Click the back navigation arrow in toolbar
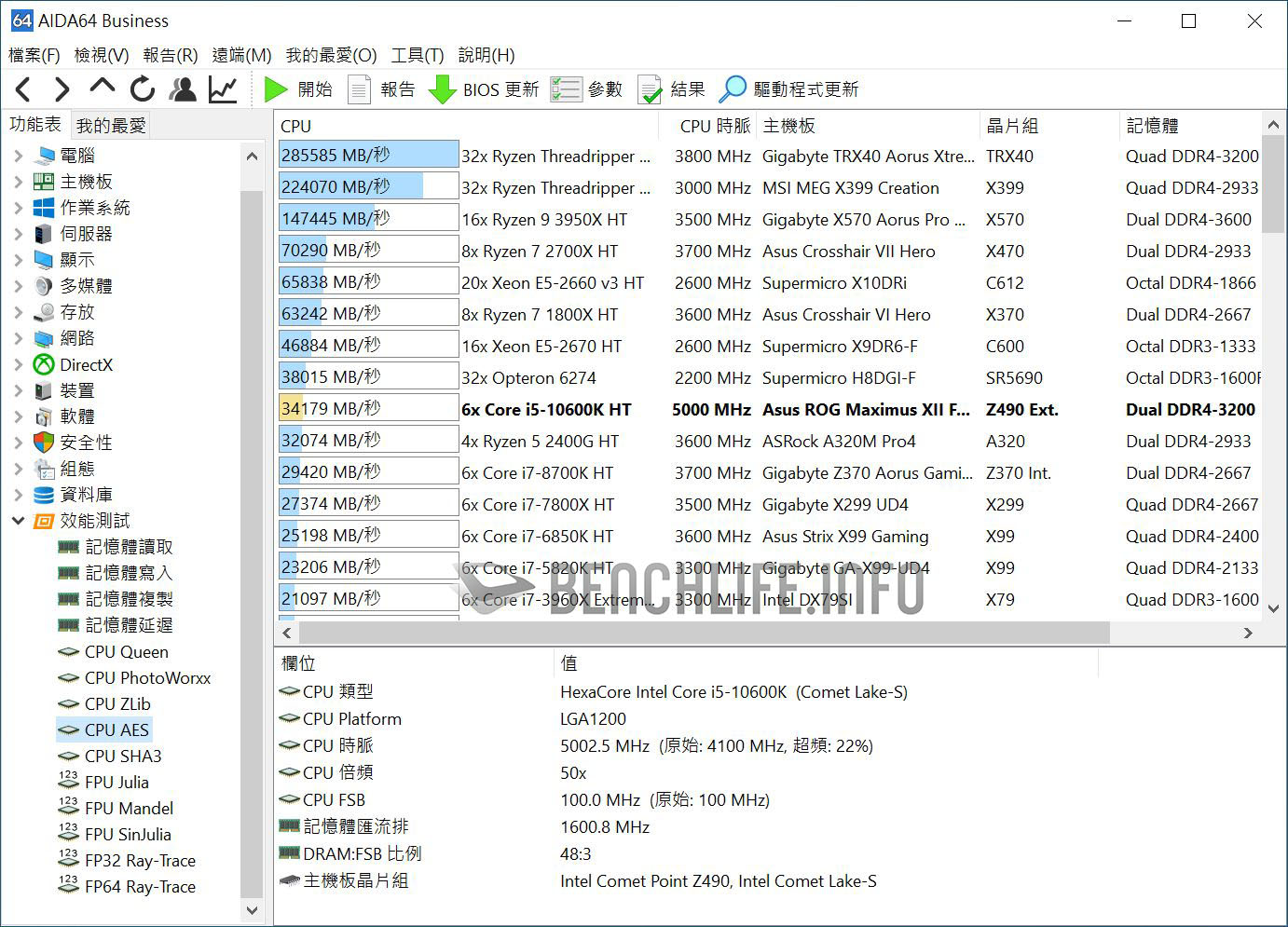The image size is (1288, 927). 24,89
